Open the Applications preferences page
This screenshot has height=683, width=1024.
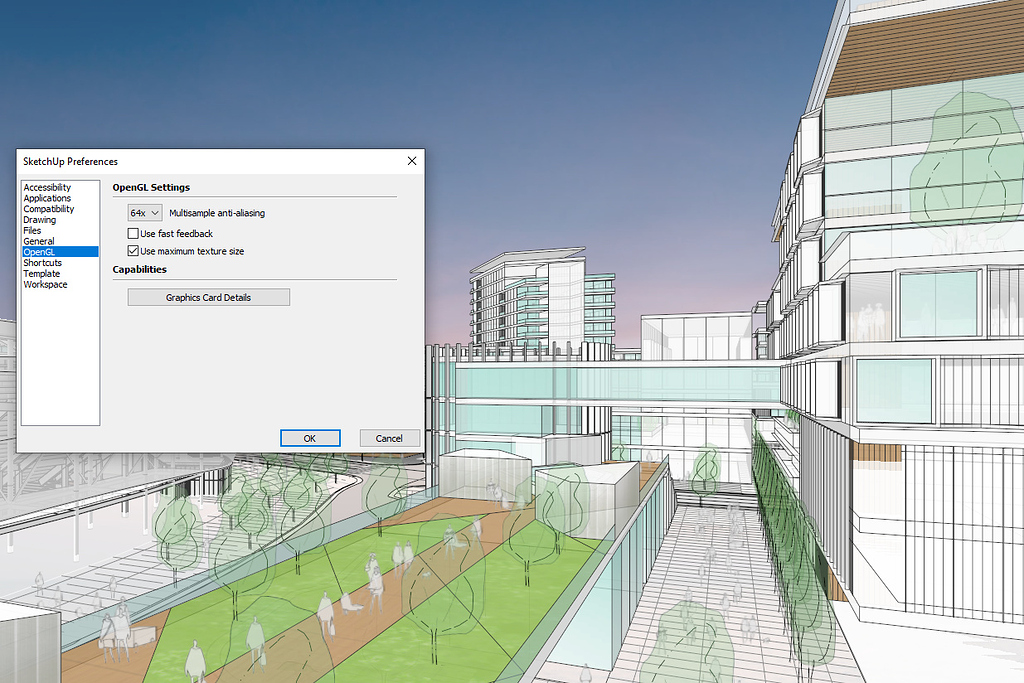[47, 198]
